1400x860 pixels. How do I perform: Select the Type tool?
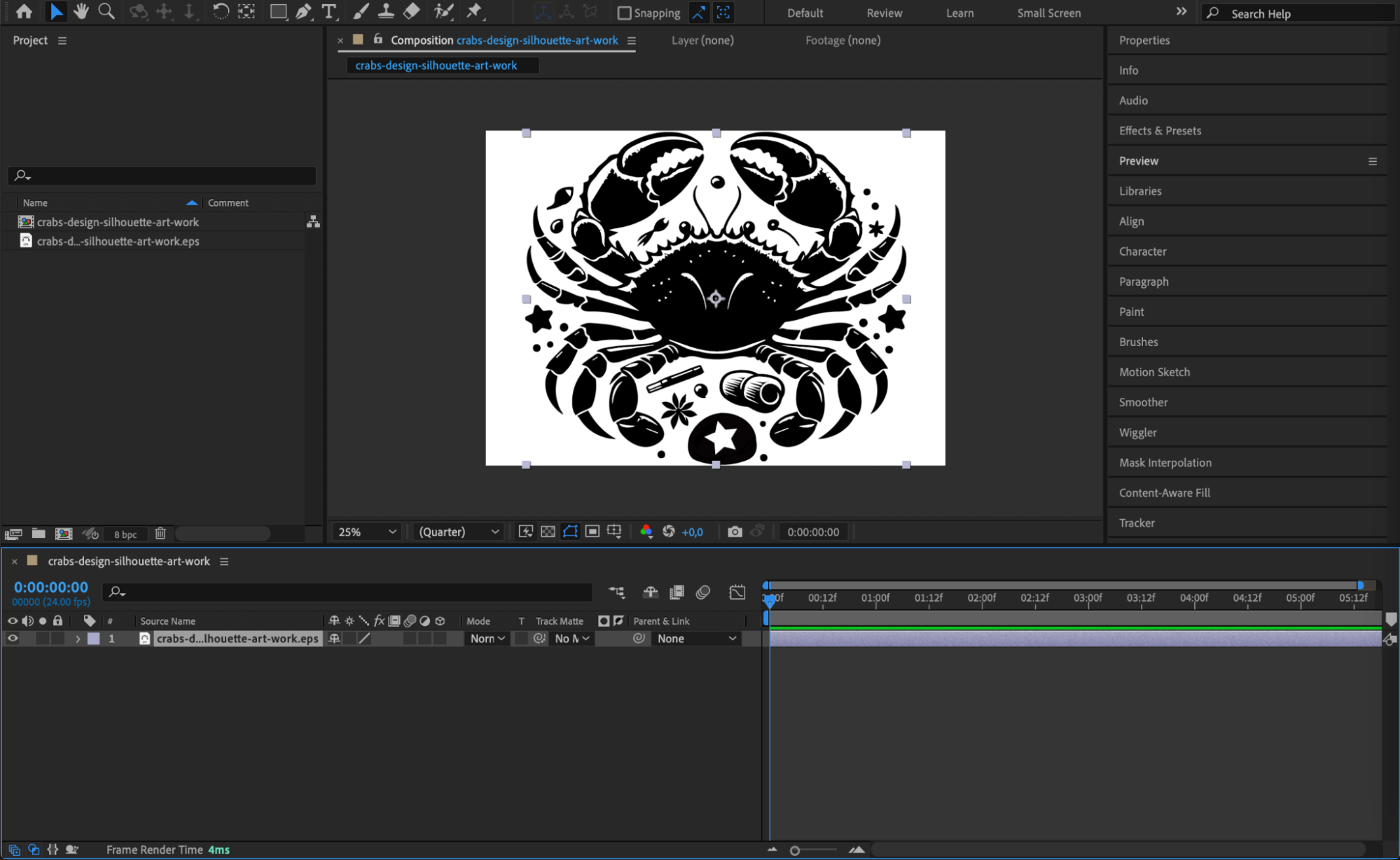click(x=328, y=12)
